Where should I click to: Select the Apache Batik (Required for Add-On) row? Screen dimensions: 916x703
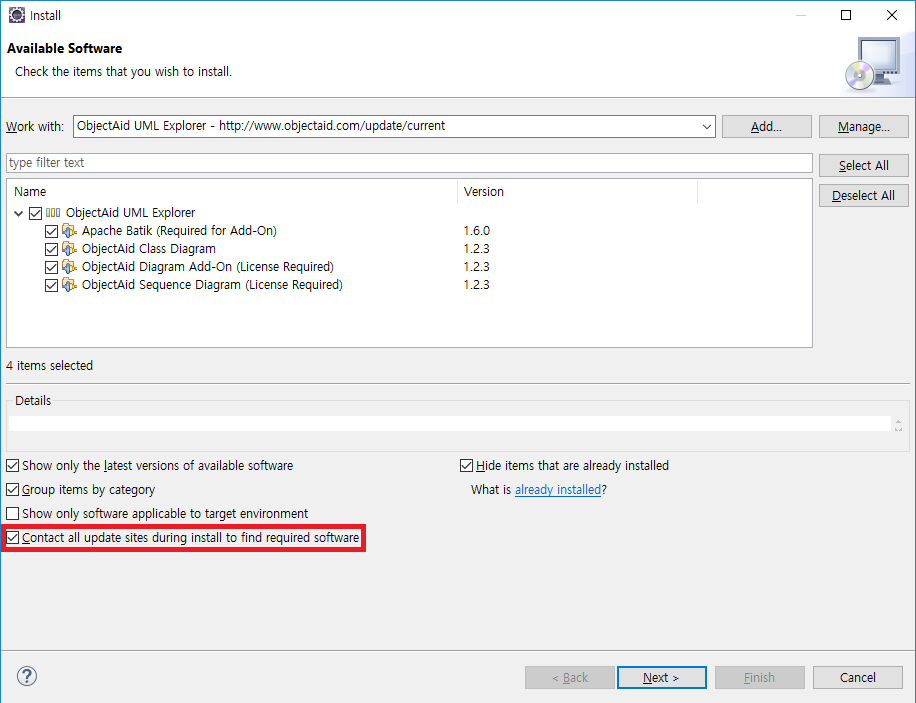coord(179,231)
